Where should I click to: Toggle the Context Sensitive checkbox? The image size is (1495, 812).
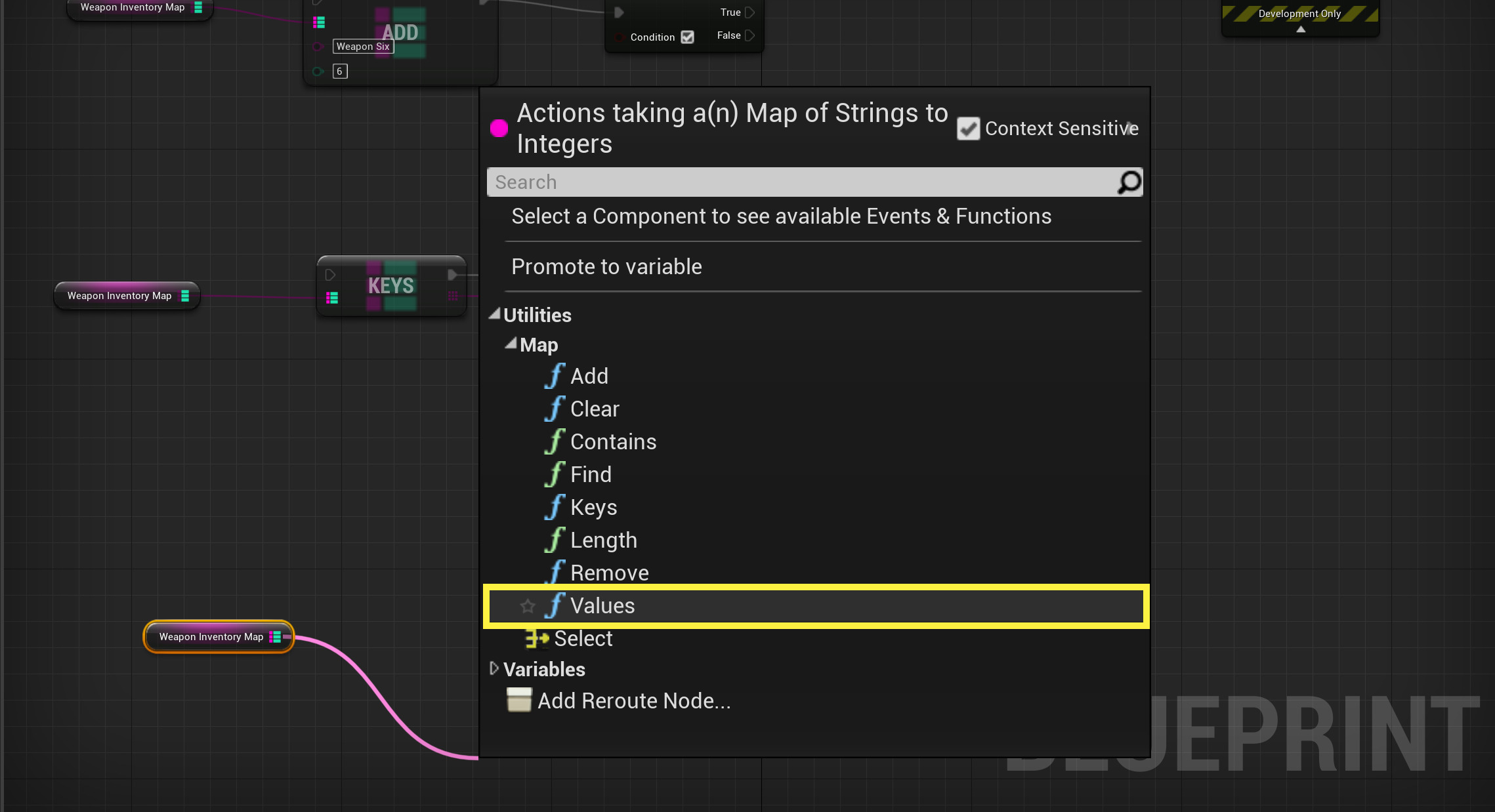[x=968, y=129]
